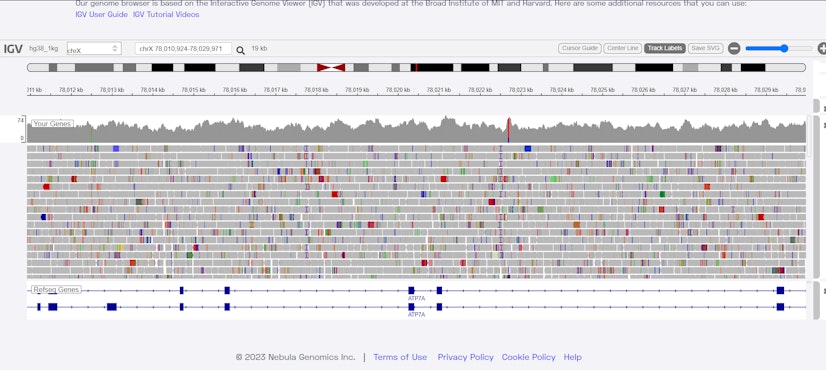Click the upper ATP7A gene label

[x=417, y=298]
